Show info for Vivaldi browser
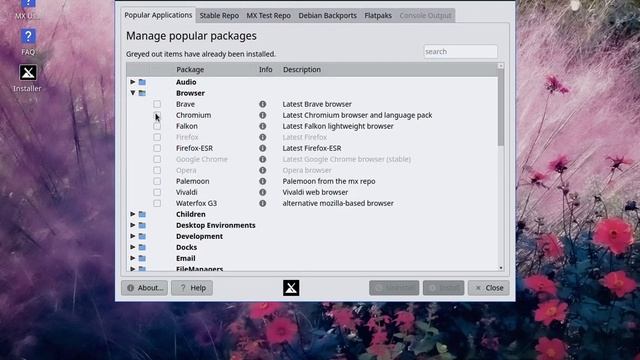 coord(262,192)
